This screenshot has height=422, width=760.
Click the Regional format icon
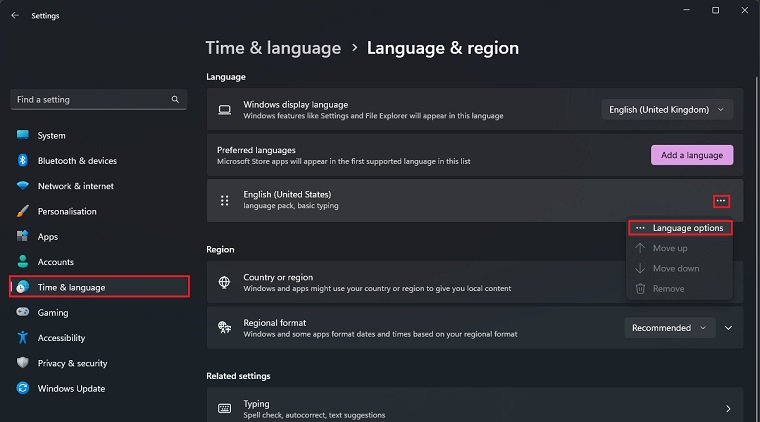pyautogui.click(x=224, y=328)
